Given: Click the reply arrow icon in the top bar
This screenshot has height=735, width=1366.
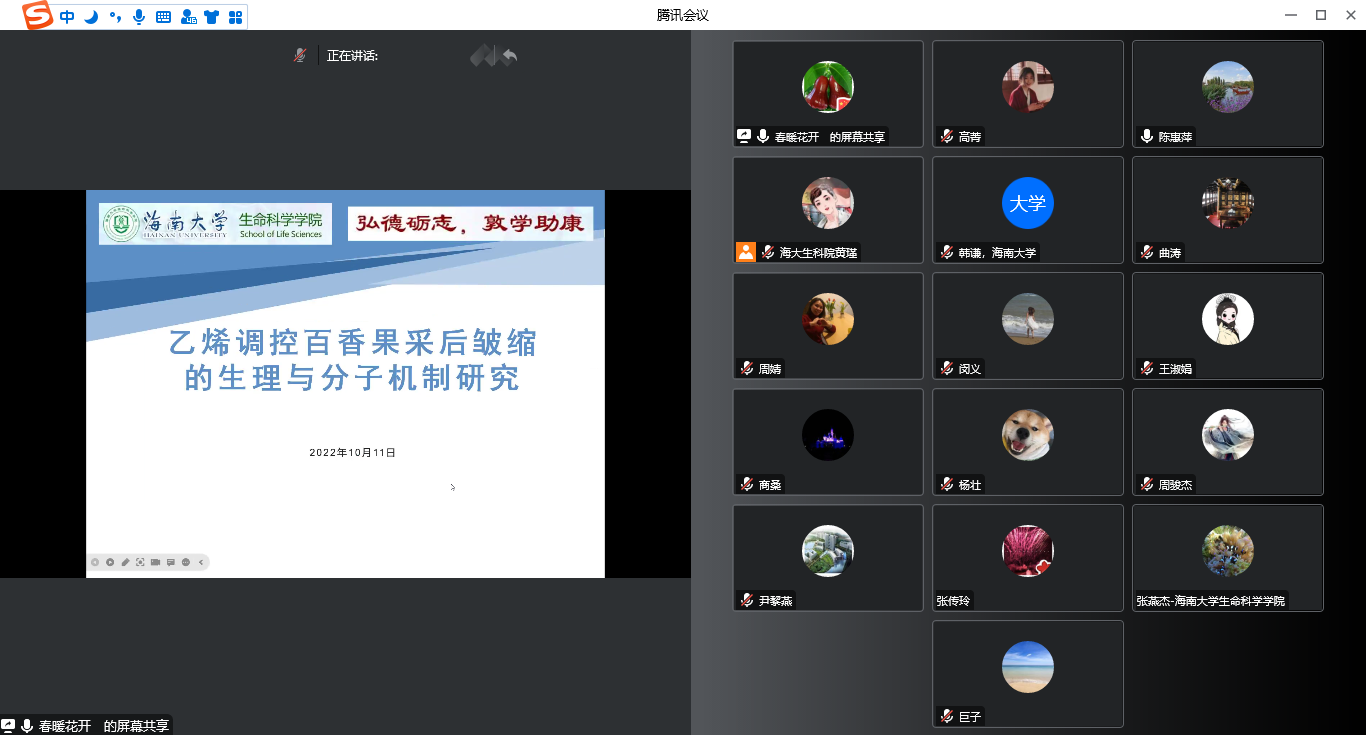Looking at the screenshot, I should pyautogui.click(x=510, y=56).
